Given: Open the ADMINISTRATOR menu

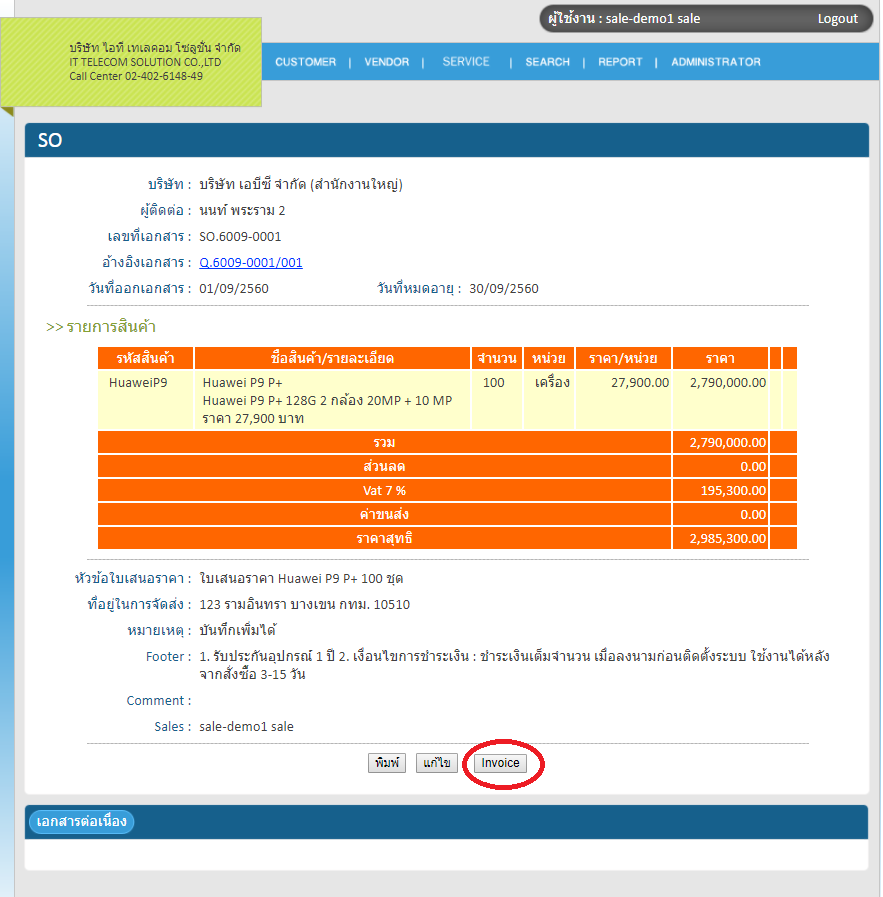Looking at the screenshot, I should click(715, 62).
